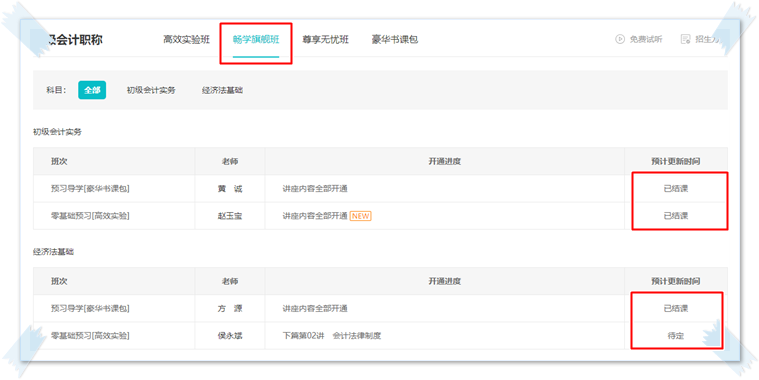
Task: Click 预计更新时间 header in first table
Action: [676, 161]
